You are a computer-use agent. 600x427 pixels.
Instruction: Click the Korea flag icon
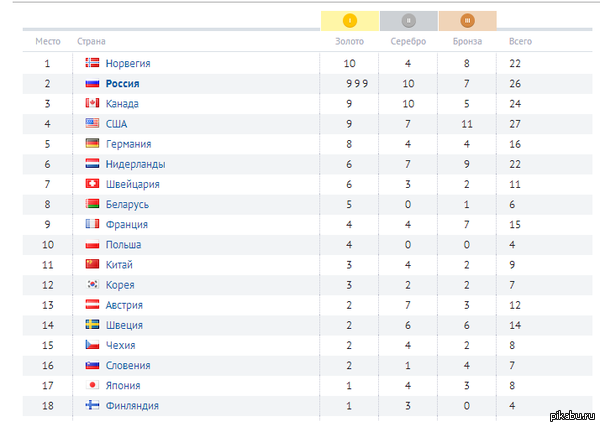pyautogui.click(x=92, y=285)
